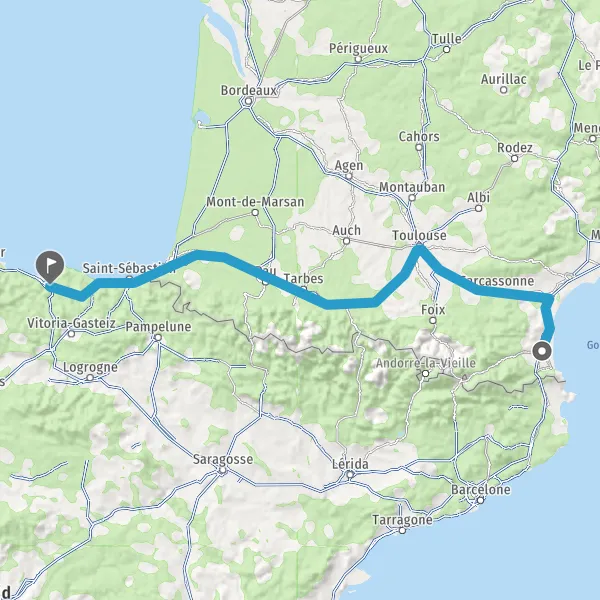Click the Tarragone city dot
Screen dimensions: 600x600
402,530
